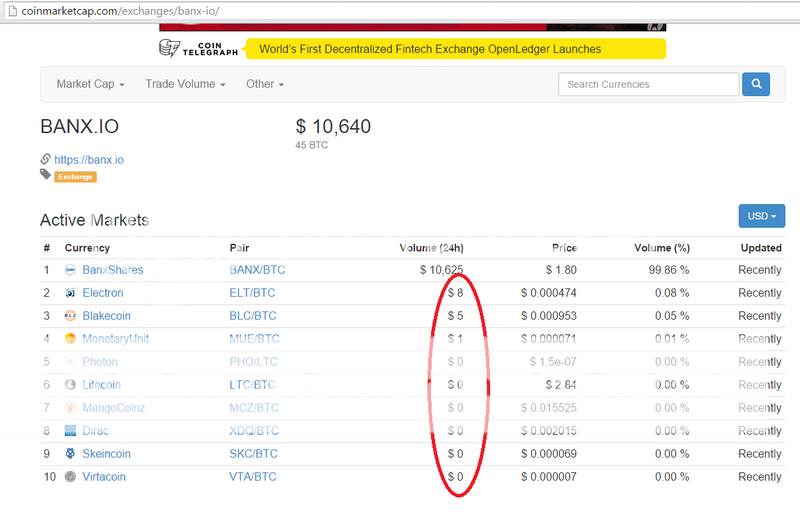The image size is (800, 512).
Task: Open the USD currency selector
Action: point(762,216)
